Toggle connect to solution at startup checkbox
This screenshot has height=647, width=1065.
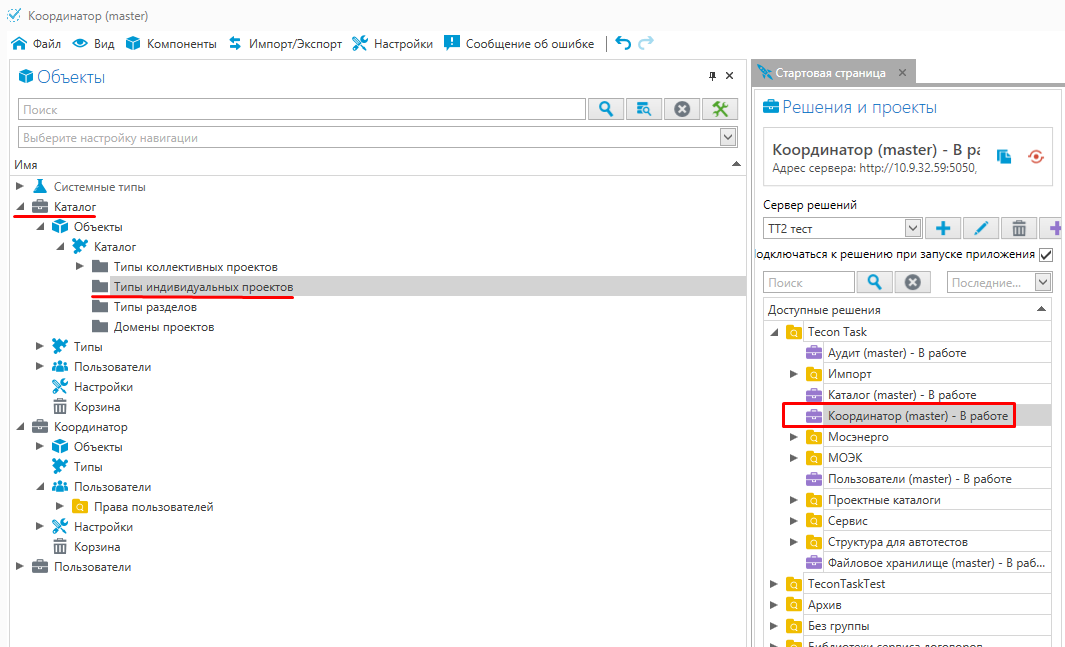1046,255
